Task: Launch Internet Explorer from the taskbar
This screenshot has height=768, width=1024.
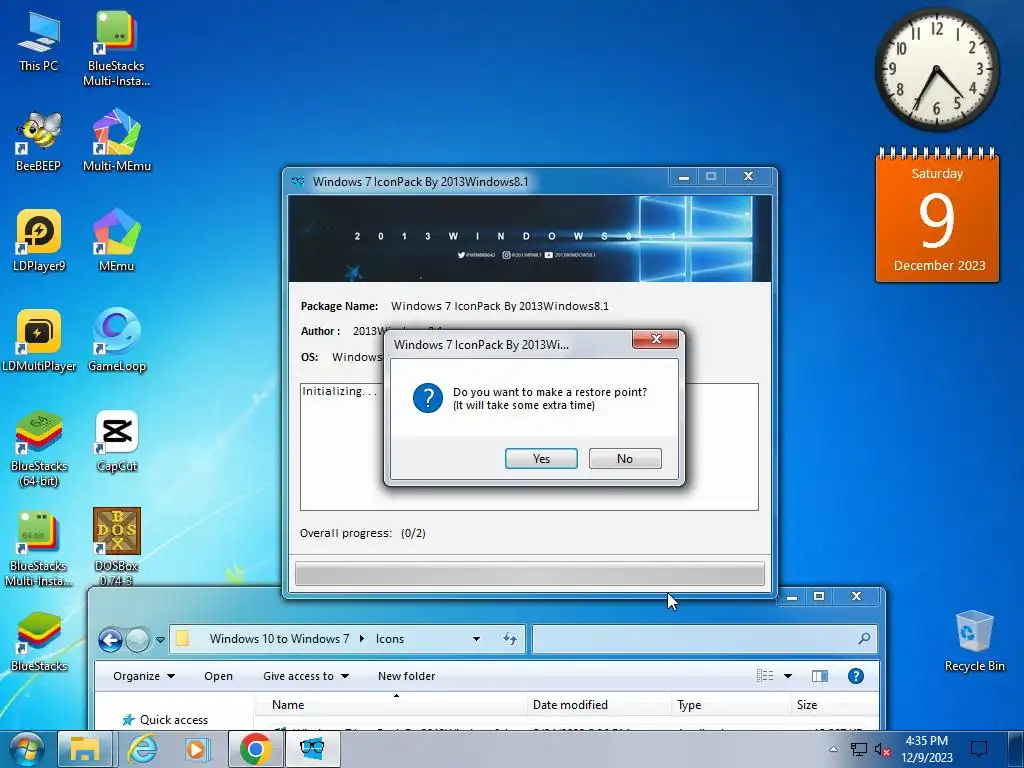Action: (142, 749)
